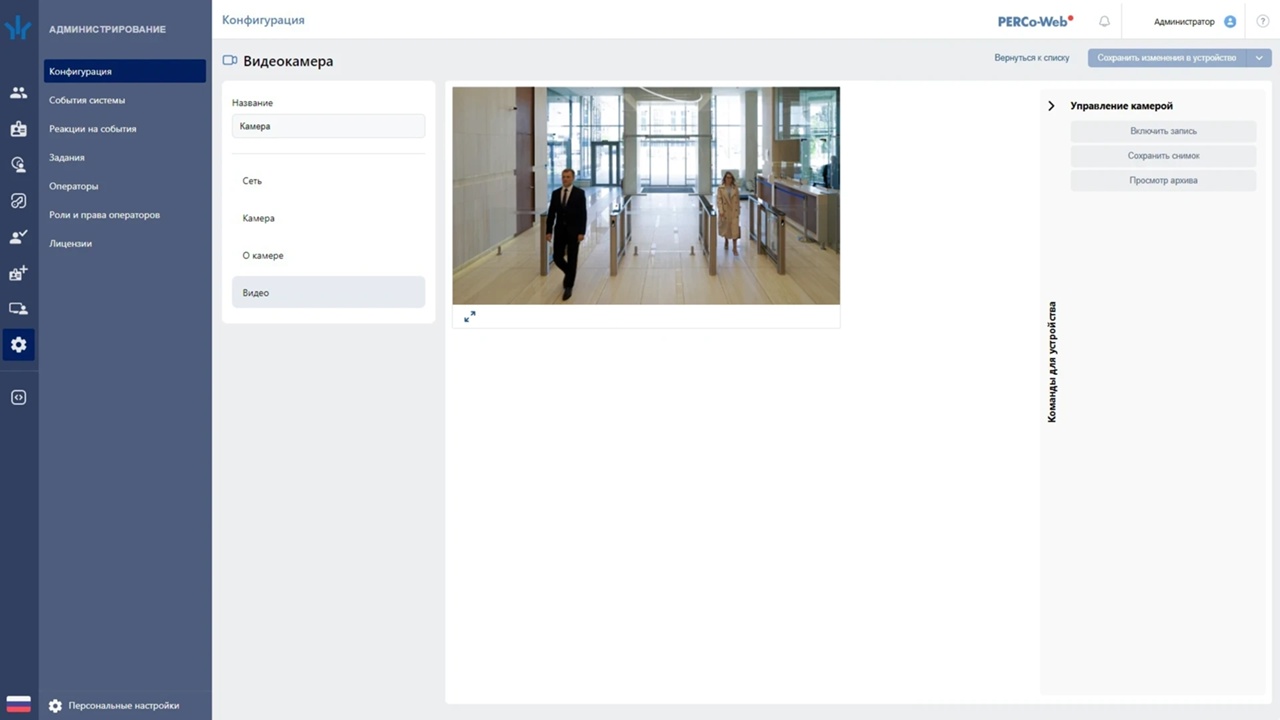This screenshot has height=720, width=1280.
Task: Expand the video preview to fullscreen
Action: [x=470, y=316]
